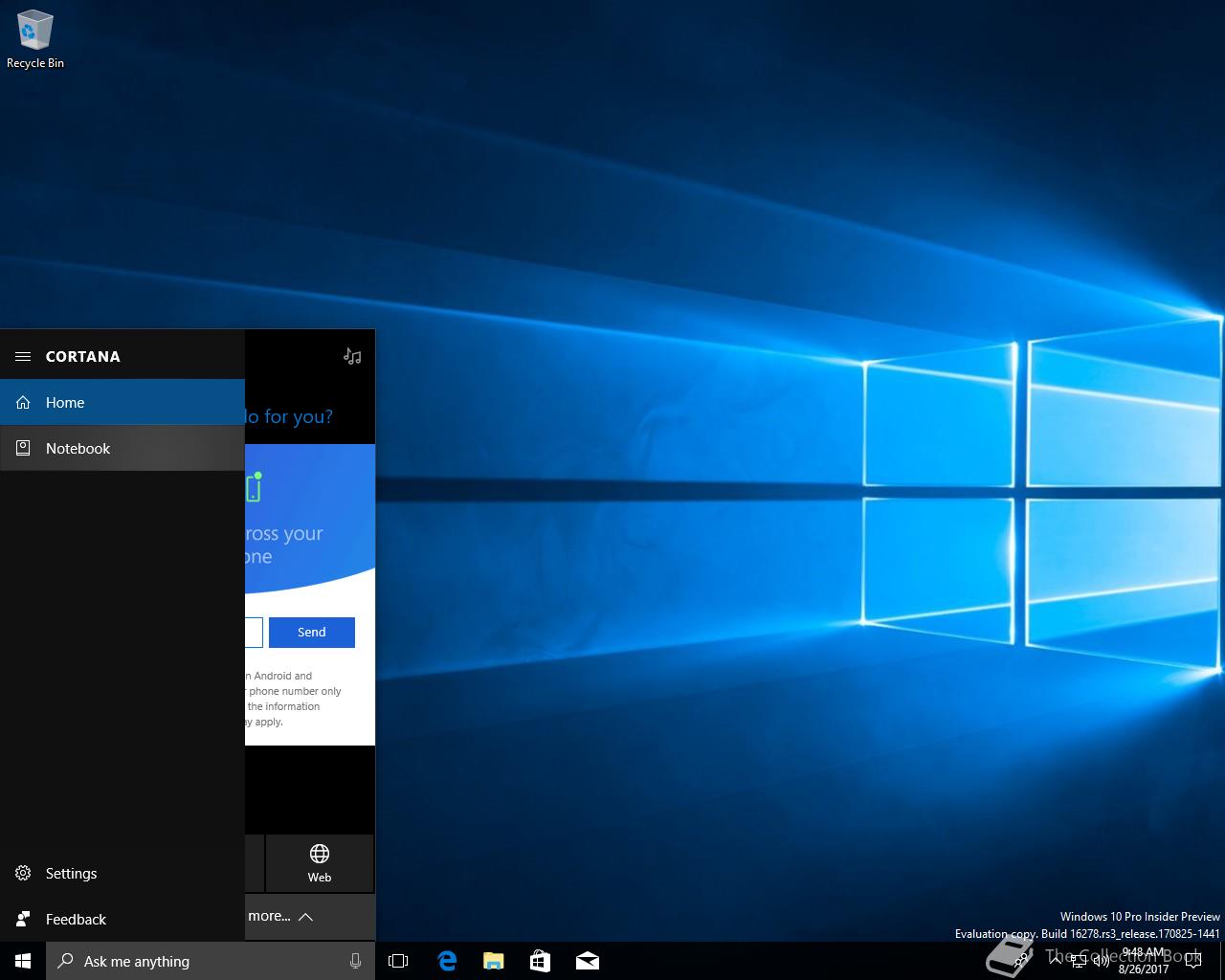Expand the more filters chevron
The width and height of the screenshot is (1225, 980).
click(306, 917)
